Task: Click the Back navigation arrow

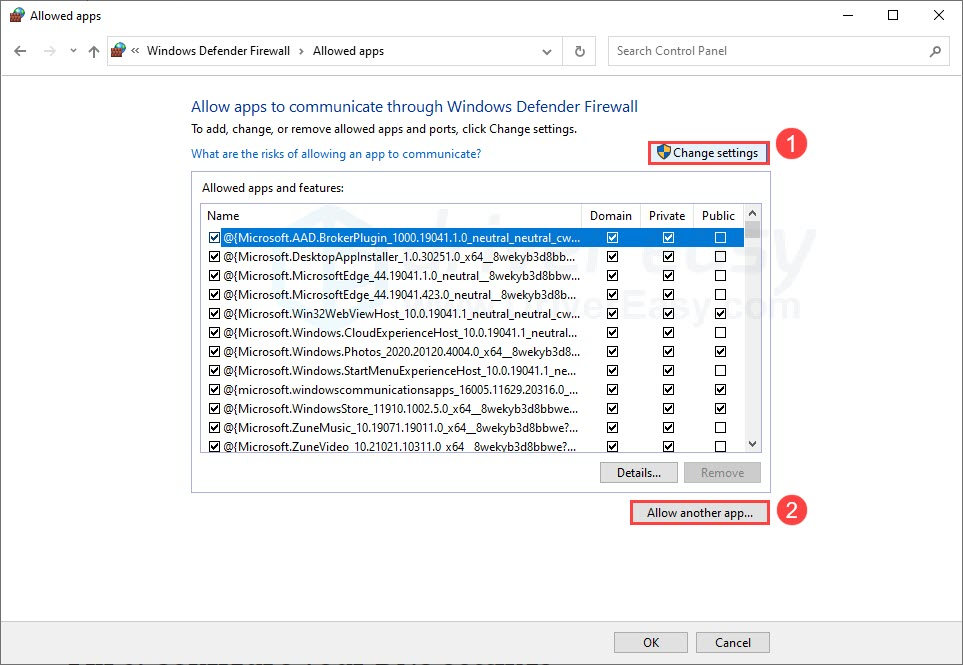Action: pyautogui.click(x=20, y=51)
